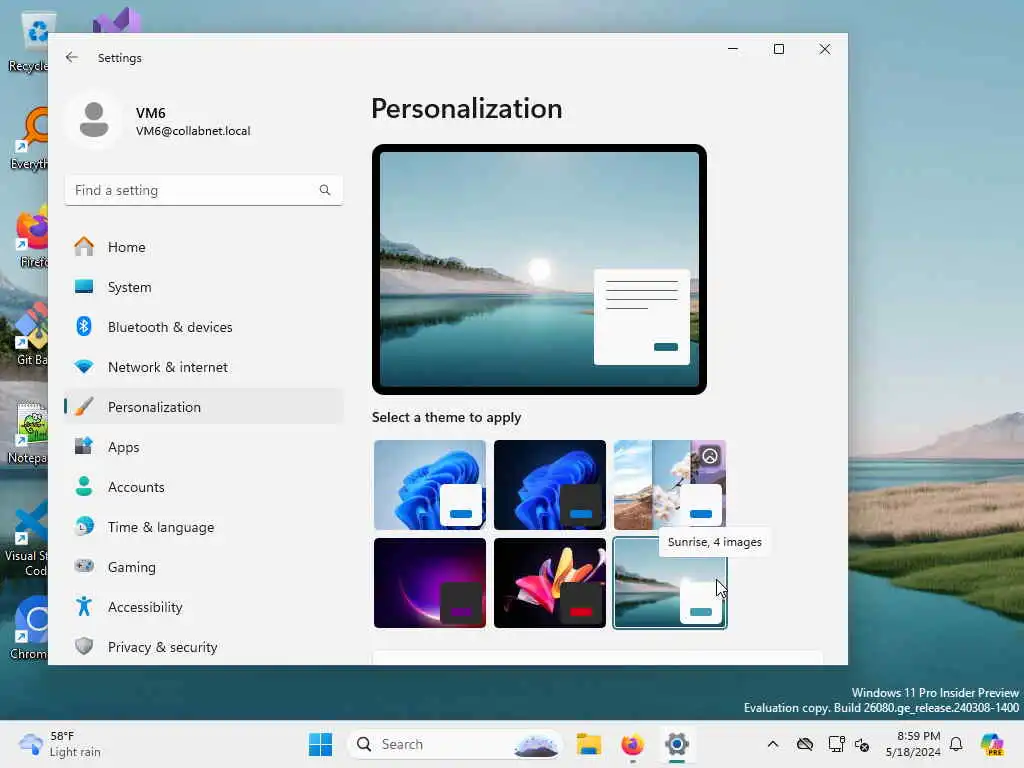Screen dimensions: 1024x768
Task: Click the large desktop preview image
Action: pos(539,269)
